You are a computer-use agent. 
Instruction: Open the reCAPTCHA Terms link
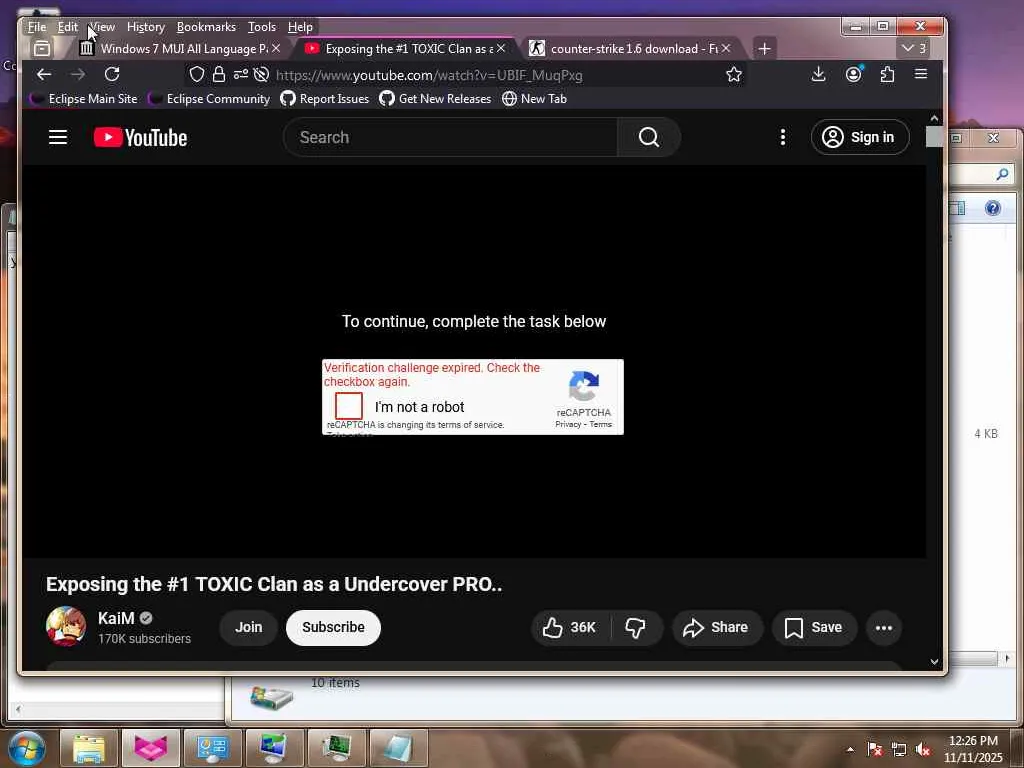(601, 424)
